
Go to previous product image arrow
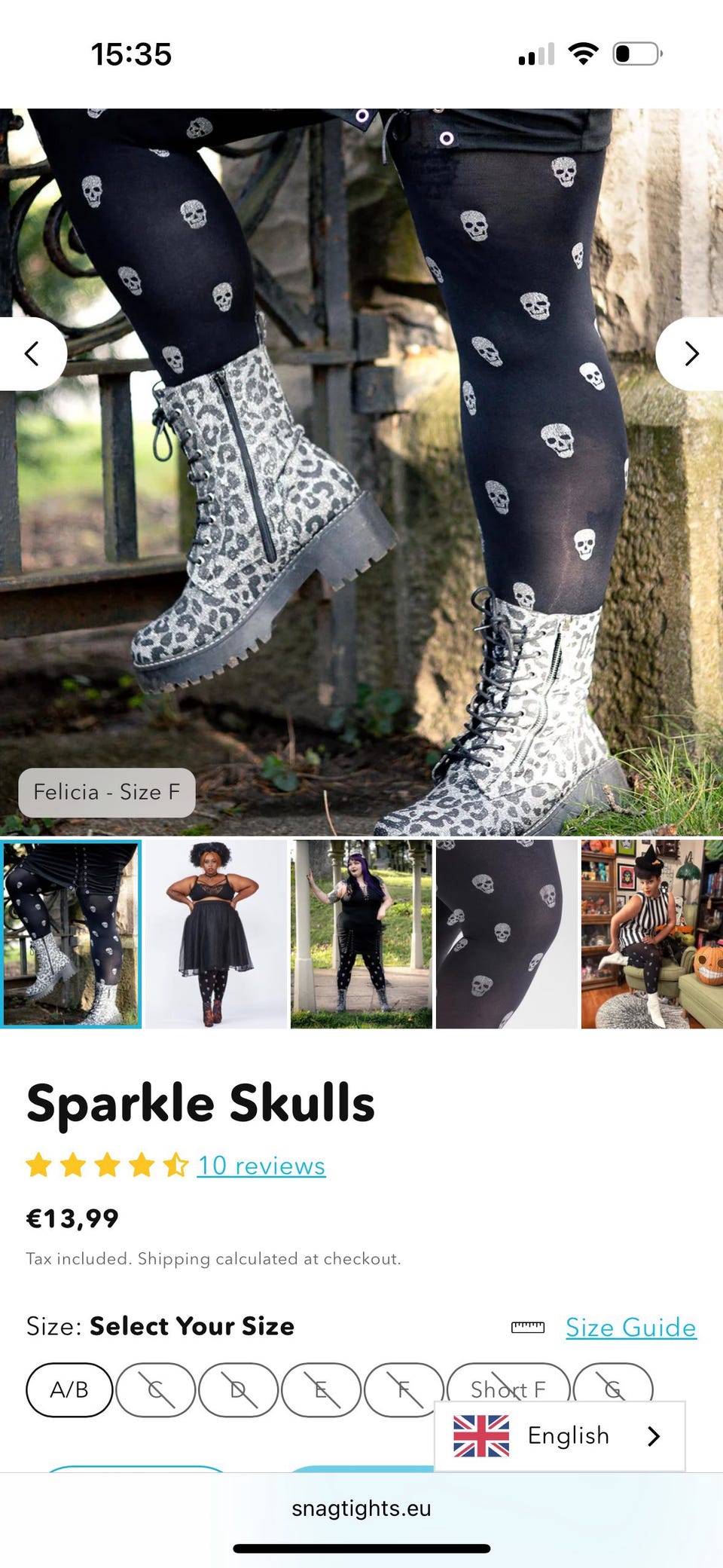pyautogui.click(x=32, y=353)
